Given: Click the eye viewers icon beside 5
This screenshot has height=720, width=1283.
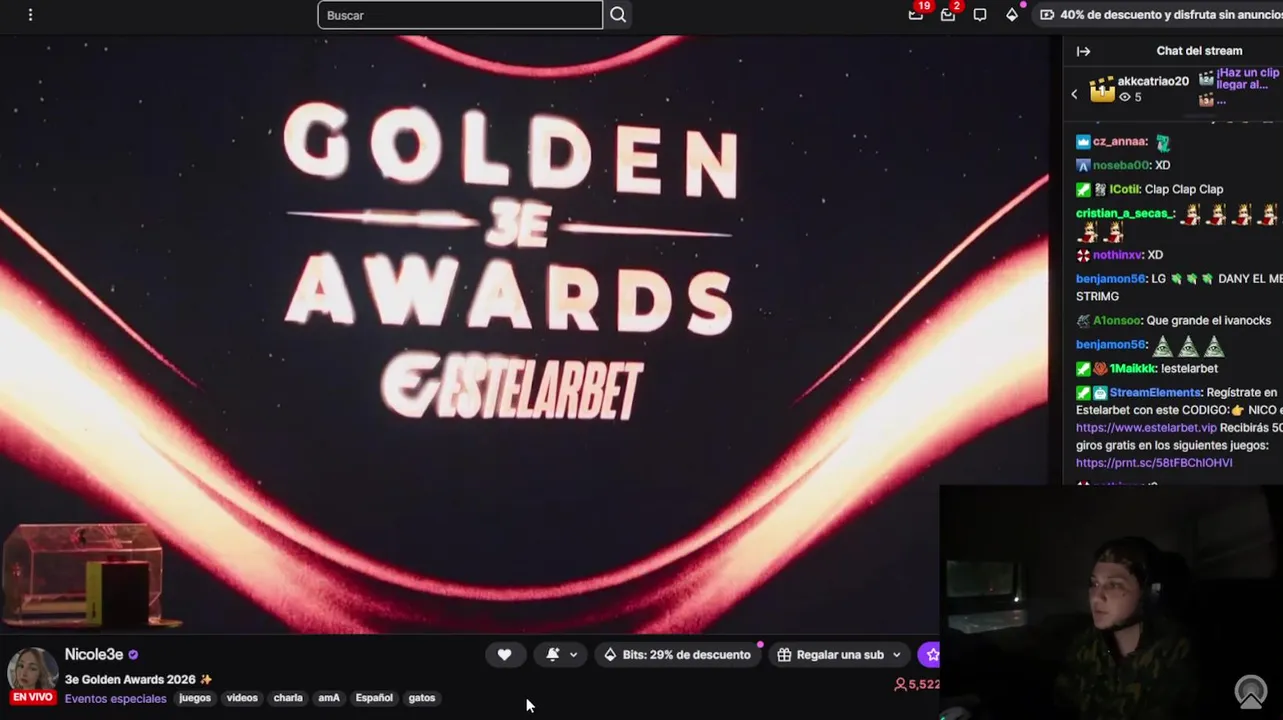Looking at the screenshot, I should point(1125,97).
